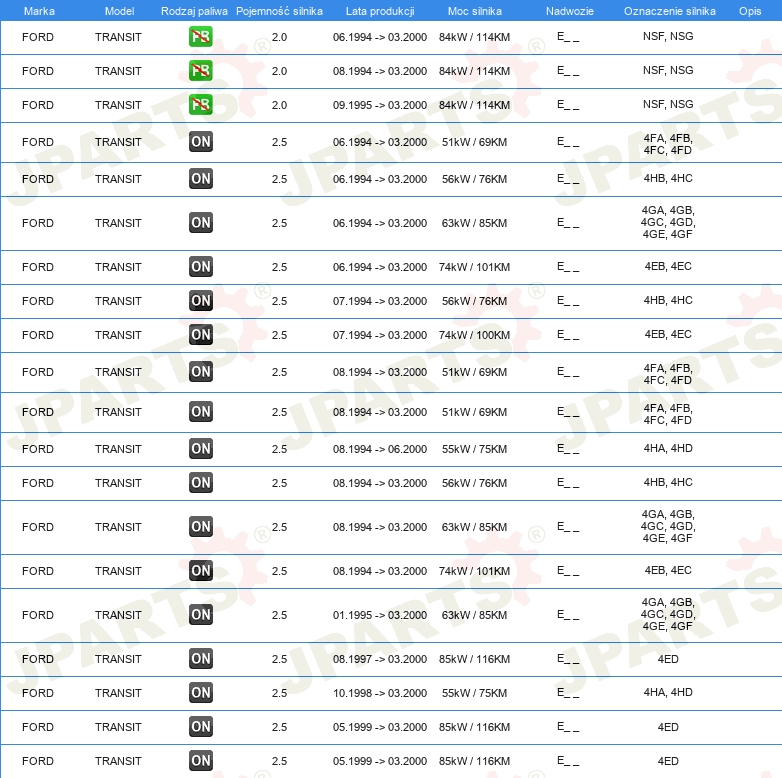Click the Model column header
The height and width of the screenshot is (778, 782).
coord(119,11)
